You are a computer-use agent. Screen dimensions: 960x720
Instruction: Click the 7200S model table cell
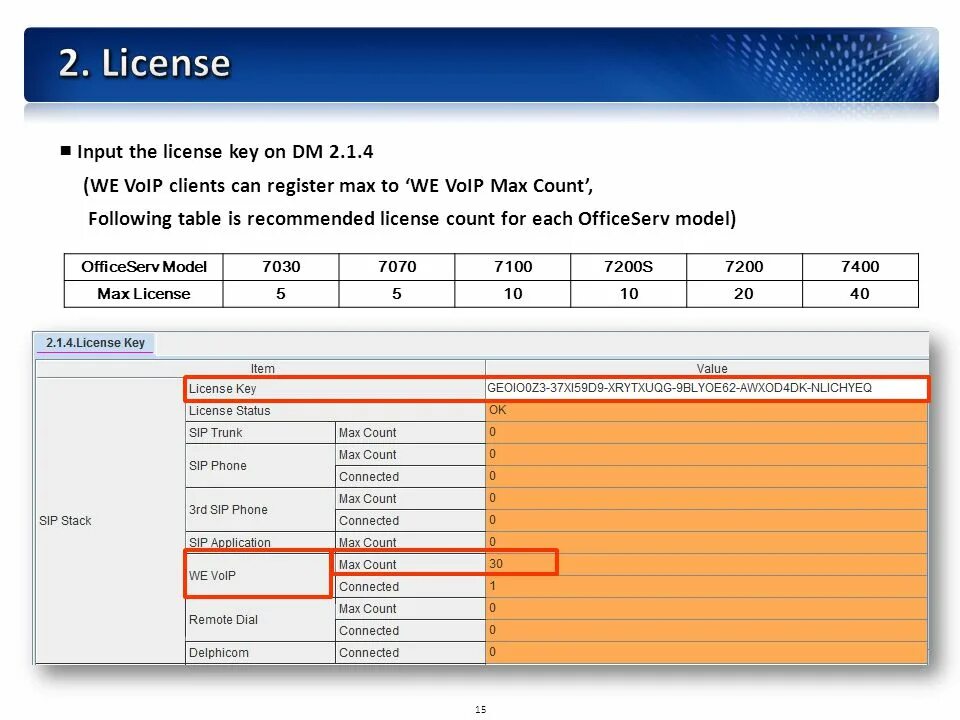[629, 267]
